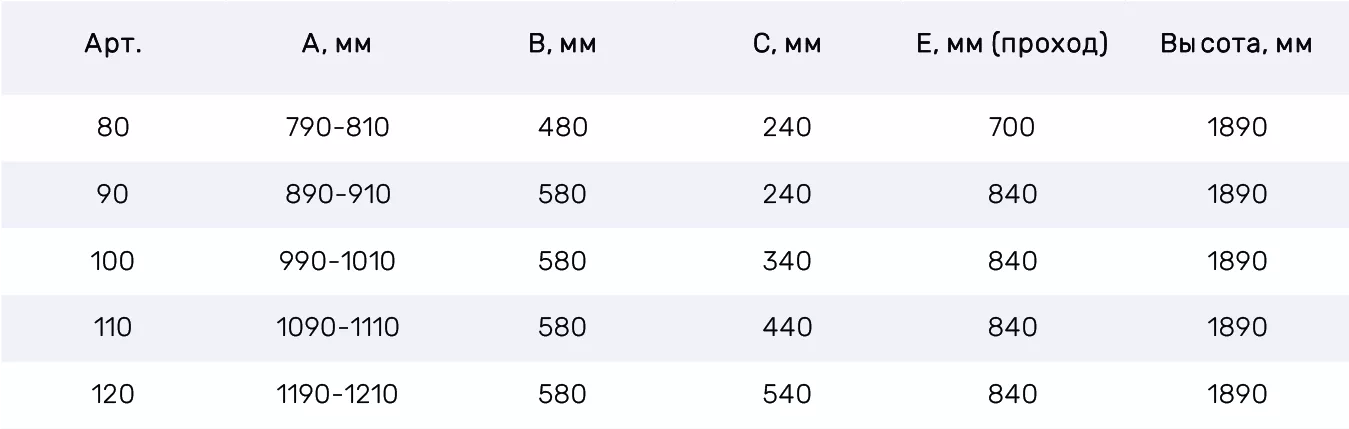This screenshot has width=1349, height=429.
Task: Click the "Высота, мм" column header
Action: click(x=1237, y=45)
